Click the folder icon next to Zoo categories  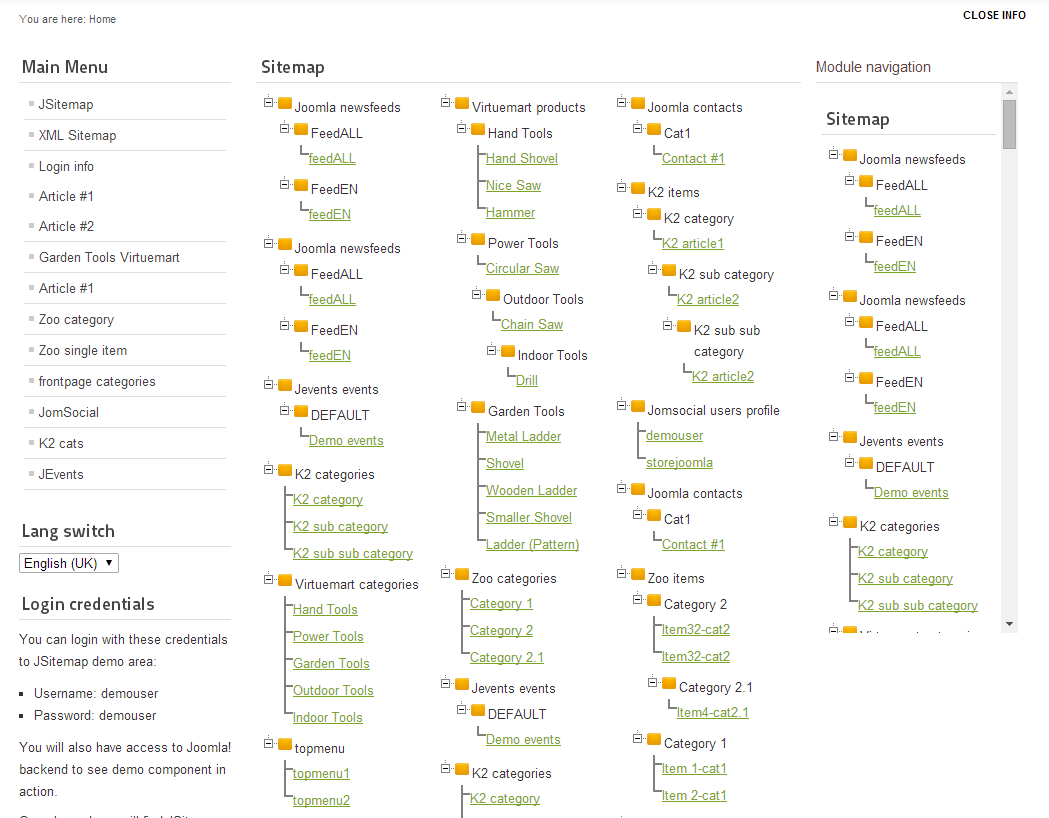point(462,574)
